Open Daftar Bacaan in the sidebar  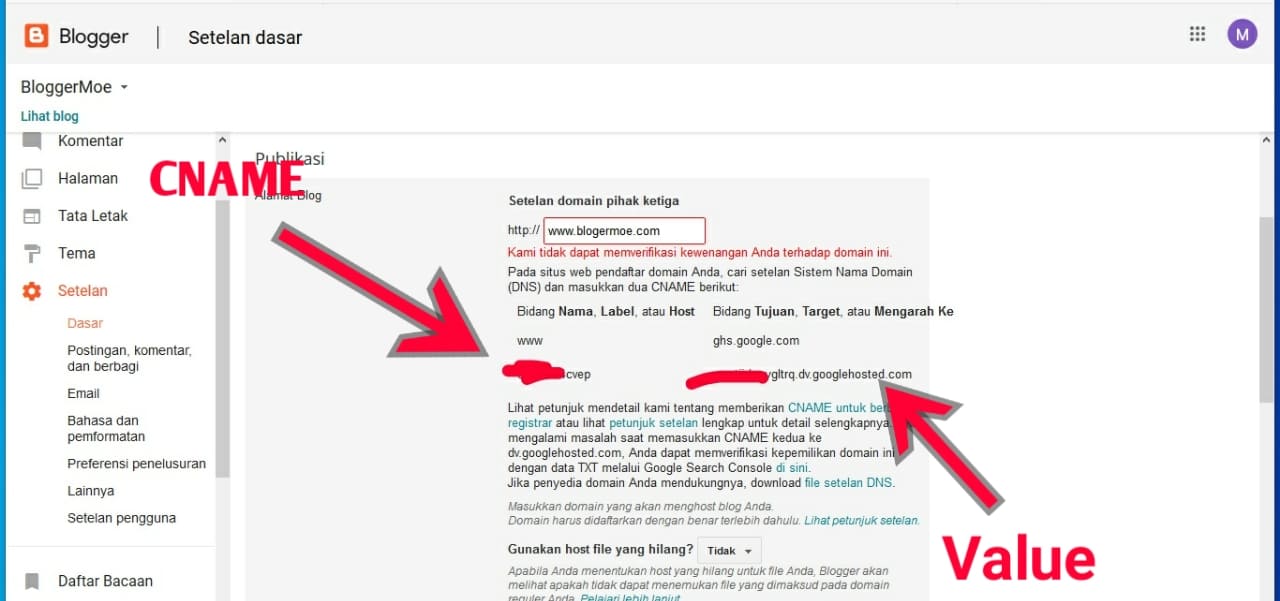105,581
